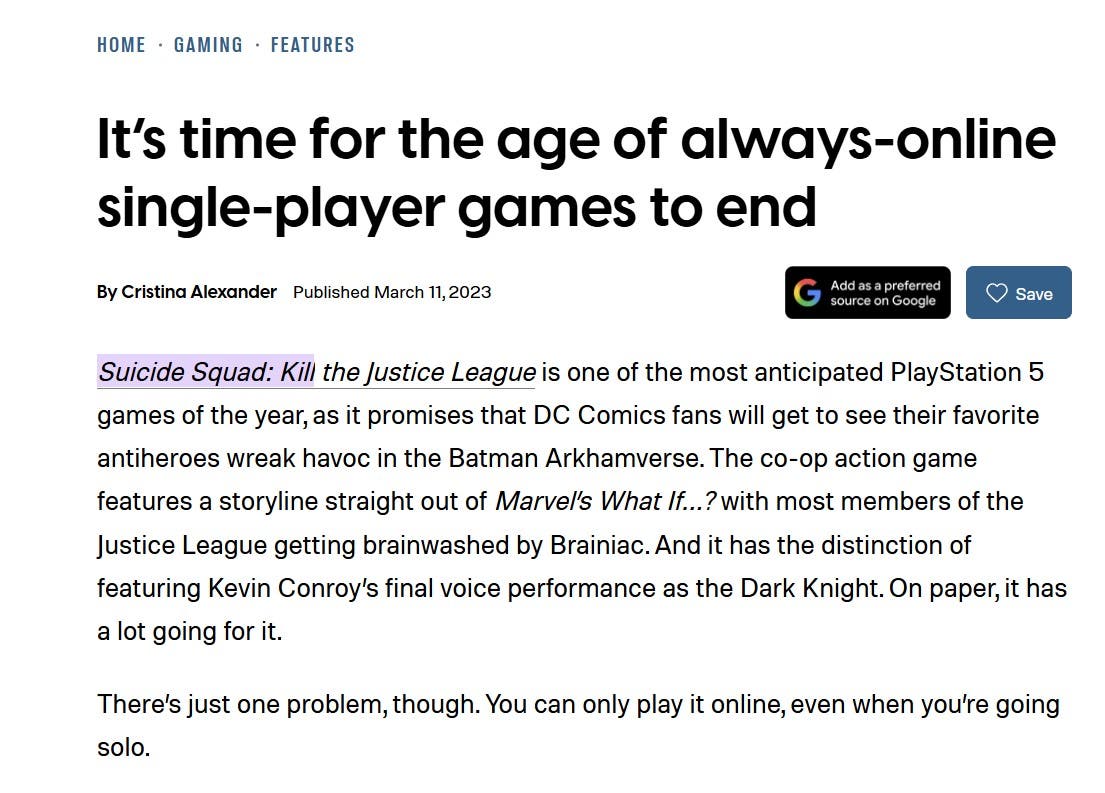The image size is (1105, 793).
Task: Navigate to the FEATURES breadcrumb
Action: point(312,45)
